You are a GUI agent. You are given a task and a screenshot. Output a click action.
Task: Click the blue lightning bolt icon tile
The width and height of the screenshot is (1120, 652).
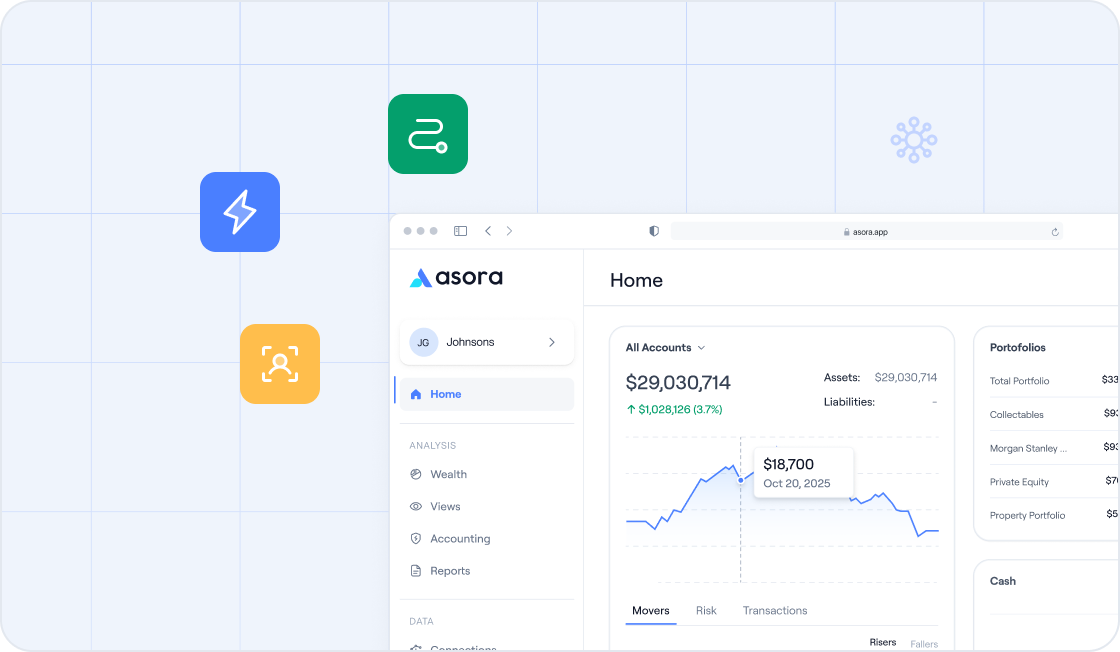pos(240,212)
